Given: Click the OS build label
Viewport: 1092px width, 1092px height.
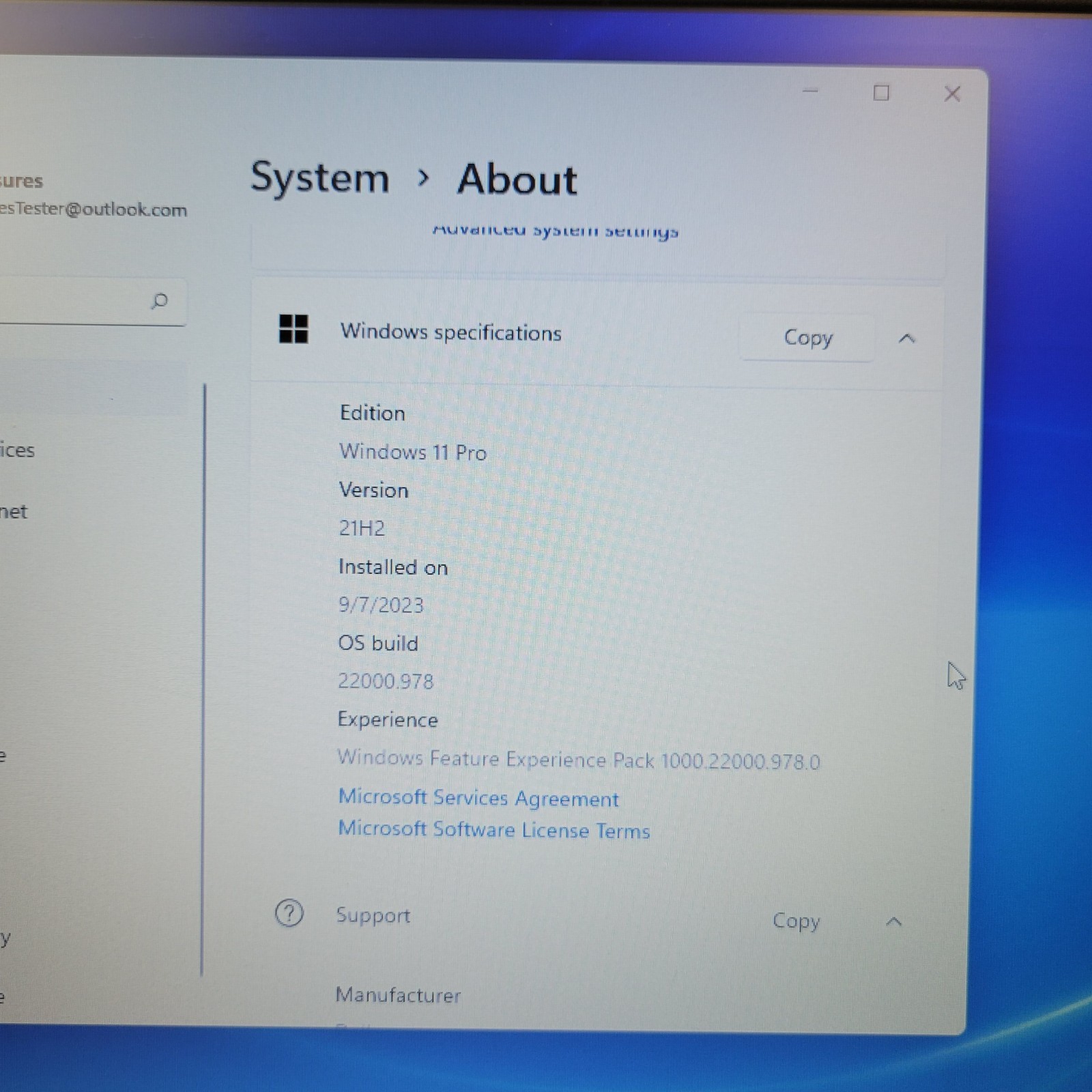Looking at the screenshot, I should [378, 643].
